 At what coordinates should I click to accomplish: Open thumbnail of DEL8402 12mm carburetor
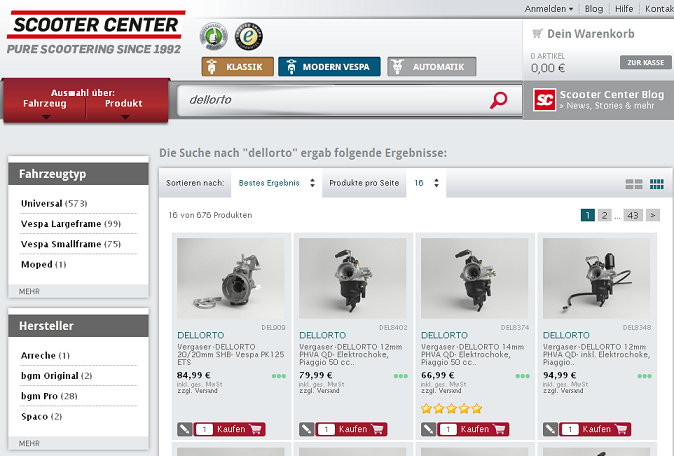pos(352,278)
